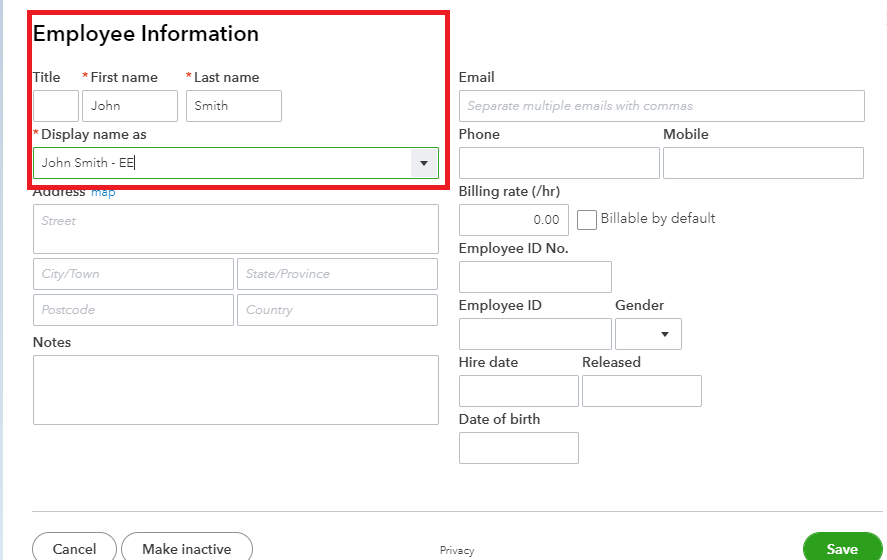Image resolution: width=887 pixels, height=560 pixels.
Task: Click the City/Town field
Action: coord(133,274)
